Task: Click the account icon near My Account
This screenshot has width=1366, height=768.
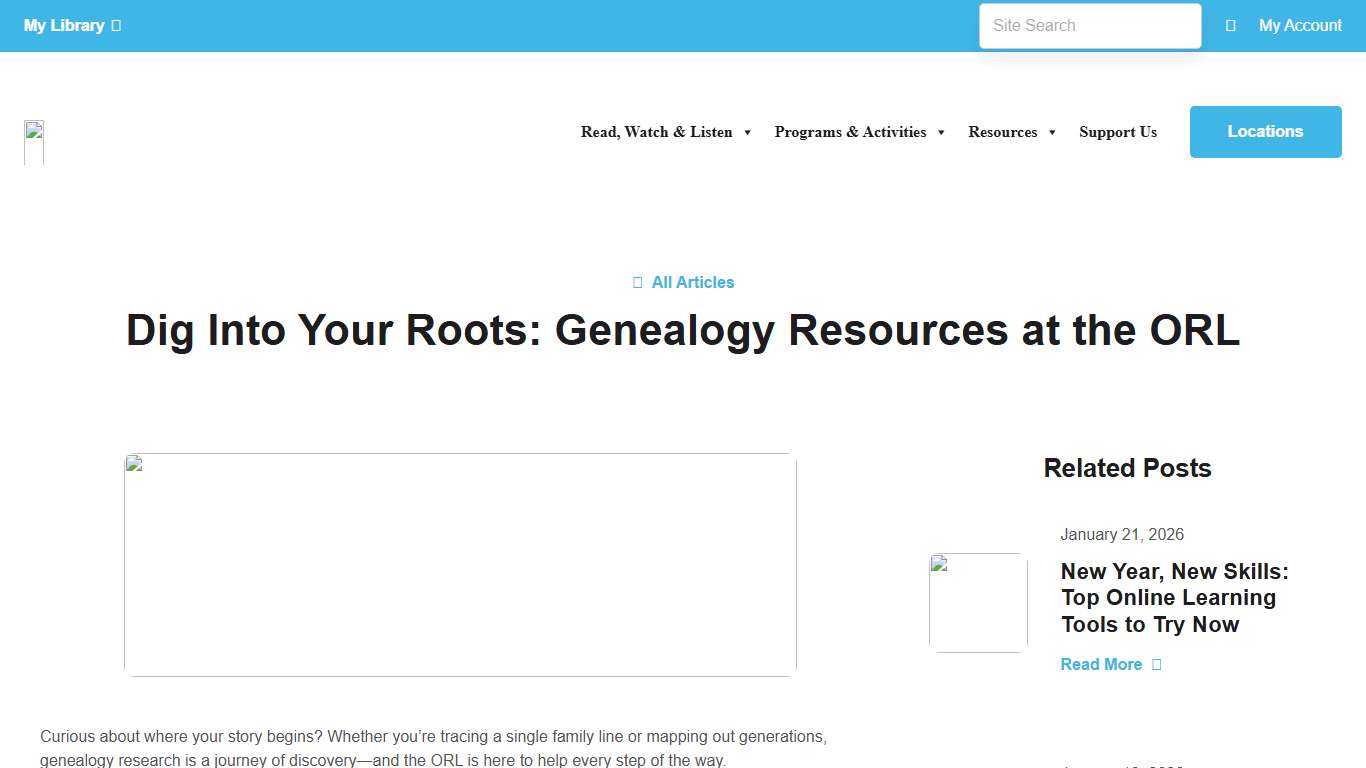Action: [1231, 25]
